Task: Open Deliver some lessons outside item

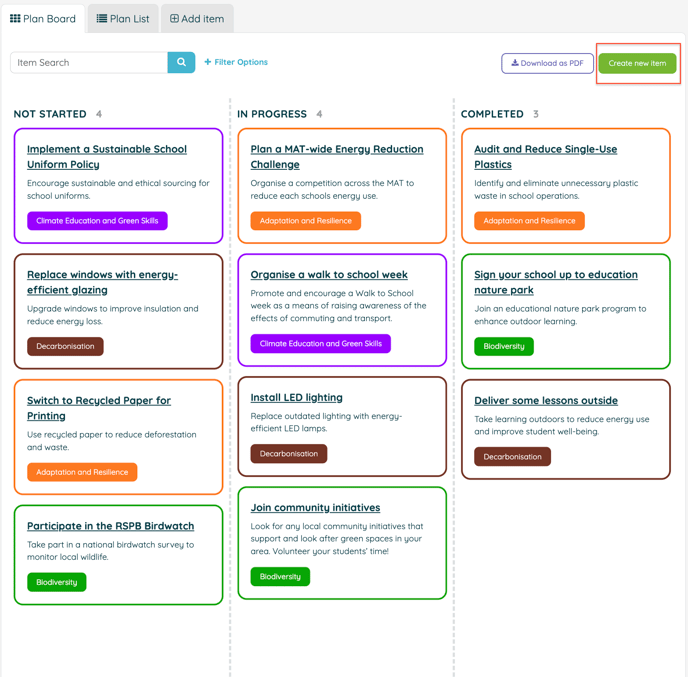Action: [546, 401]
